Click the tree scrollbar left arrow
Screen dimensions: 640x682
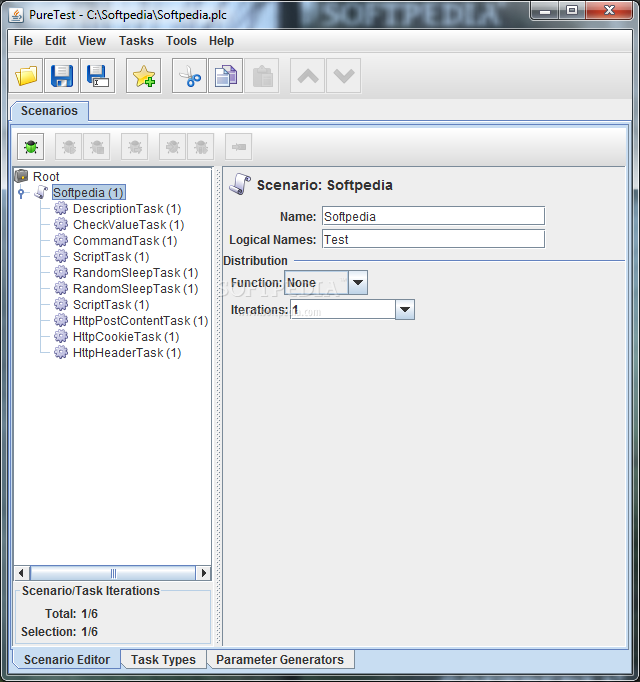coord(22,573)
